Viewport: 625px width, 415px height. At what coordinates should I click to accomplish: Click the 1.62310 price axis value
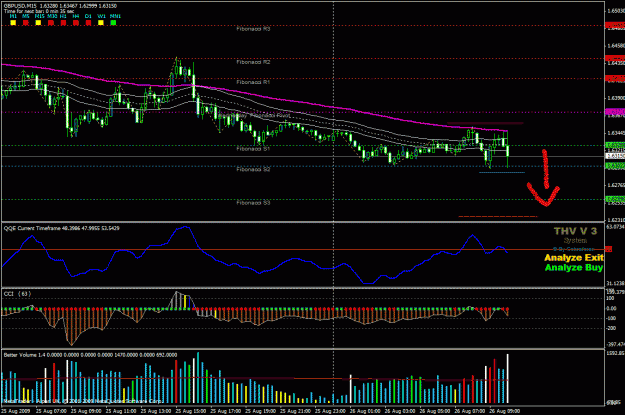tap(616, 220)
